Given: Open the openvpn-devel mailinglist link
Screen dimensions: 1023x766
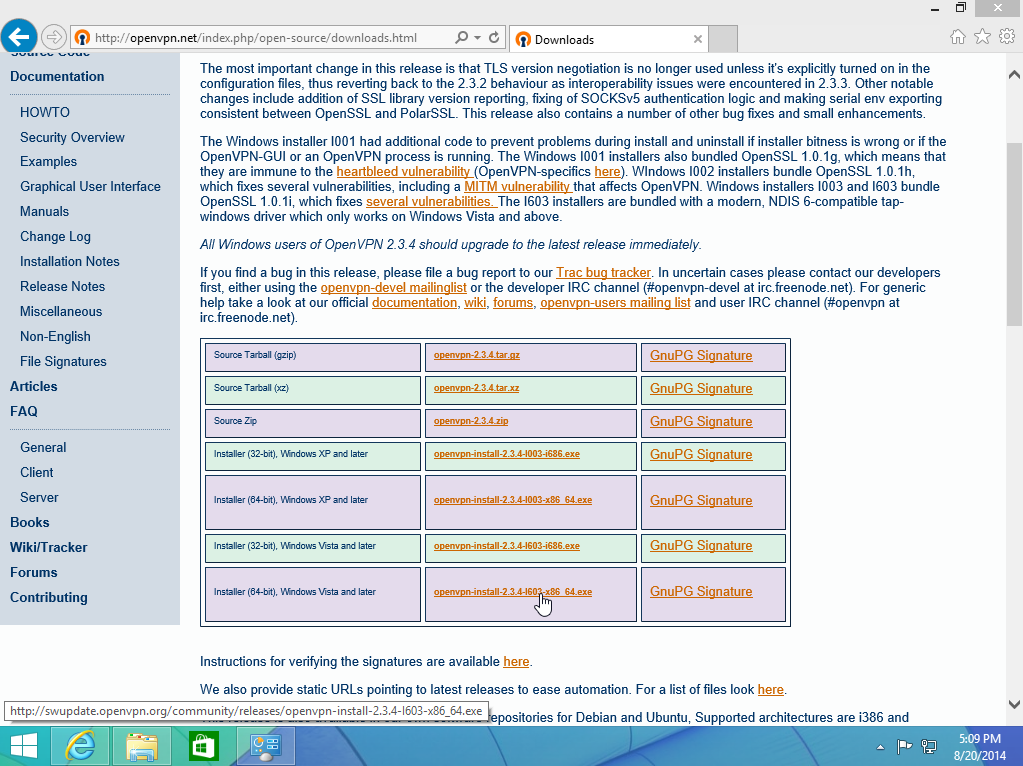Looking at the screenshot, I should pyautogui.click(x=393, y=288).
